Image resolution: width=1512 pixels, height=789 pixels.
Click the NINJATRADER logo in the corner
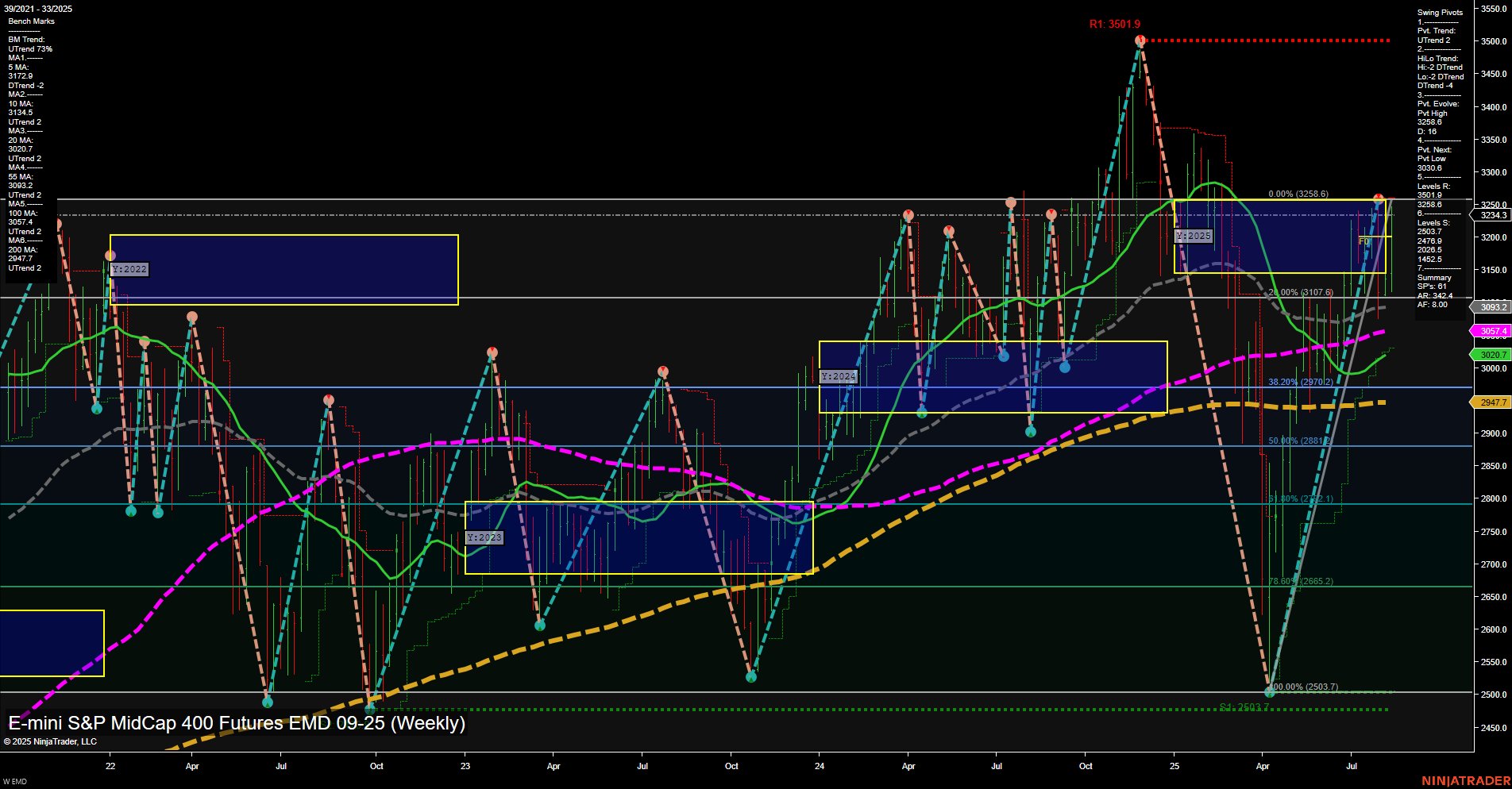1465,781
